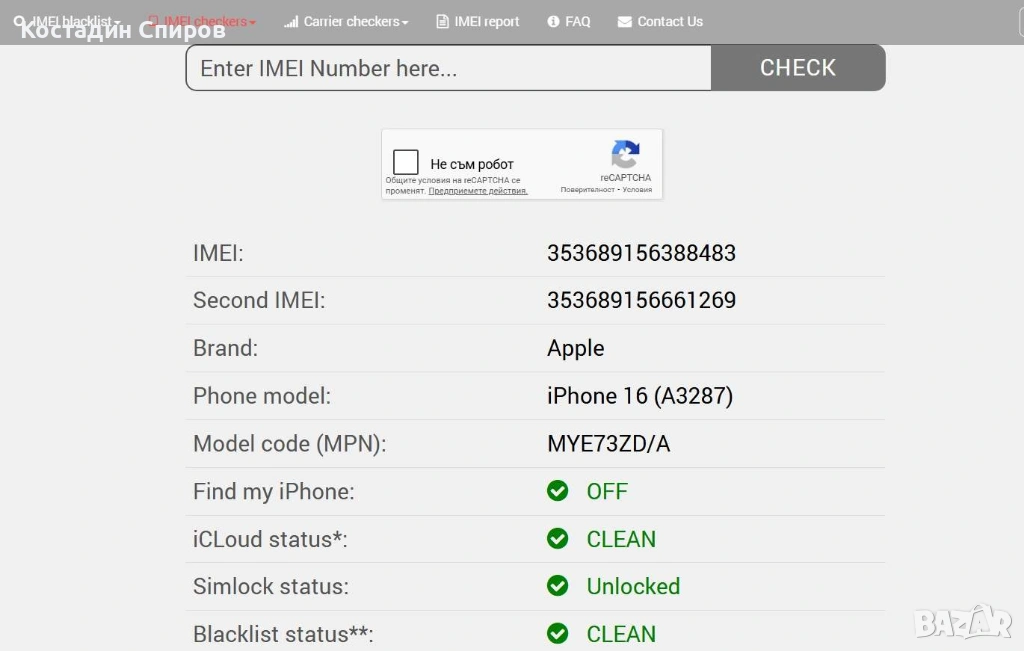Go to the Contact Us menu item
This screenshot has width=1024, height=651.
pyautogui.click(x=669, y=22)
